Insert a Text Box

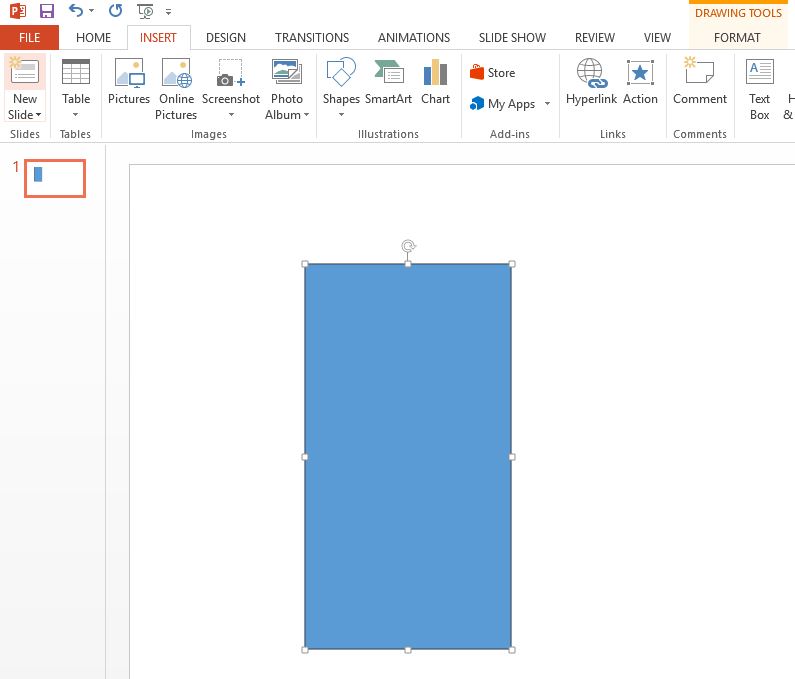(760, 89)
